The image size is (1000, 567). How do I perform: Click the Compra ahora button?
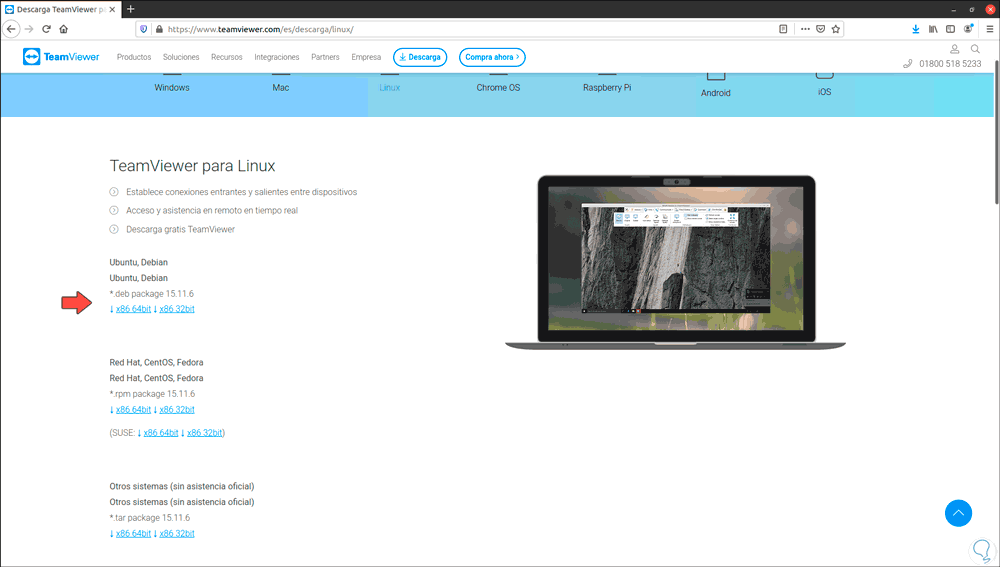pos(492,57)
